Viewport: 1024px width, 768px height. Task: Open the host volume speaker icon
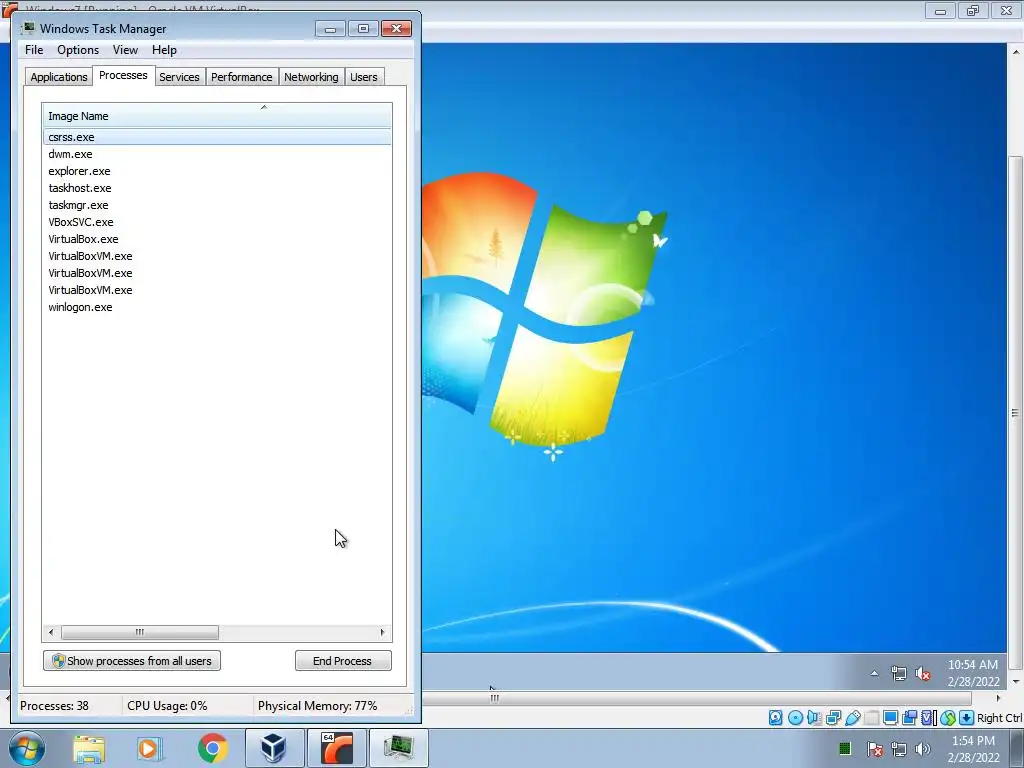pyautogui.click(x=922, y=748)
